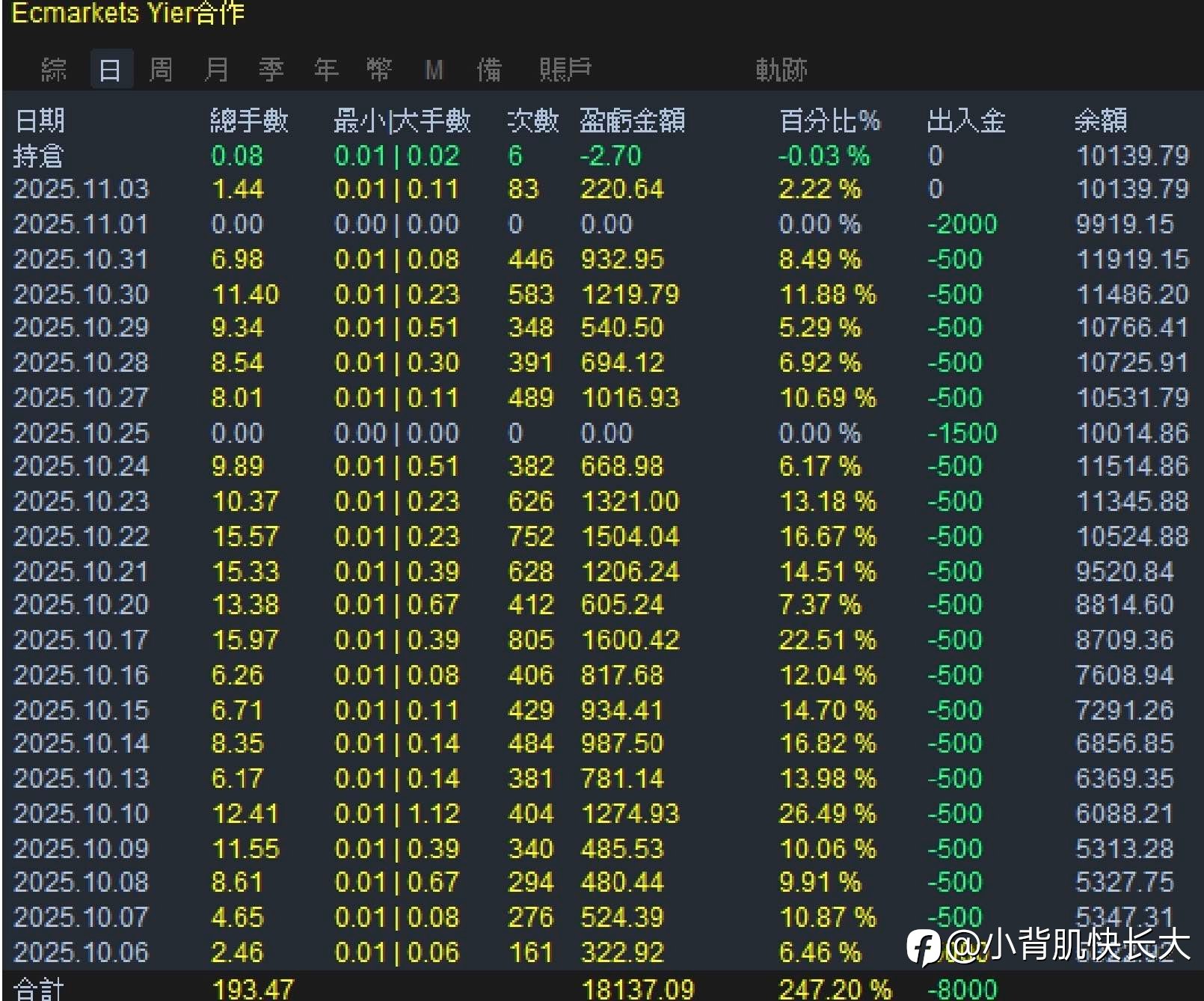The height and width of the screenshot is (1001, 1204).
Task: Click the Ecmarkets Yier合作 title
Action: (x=128, y=13)
